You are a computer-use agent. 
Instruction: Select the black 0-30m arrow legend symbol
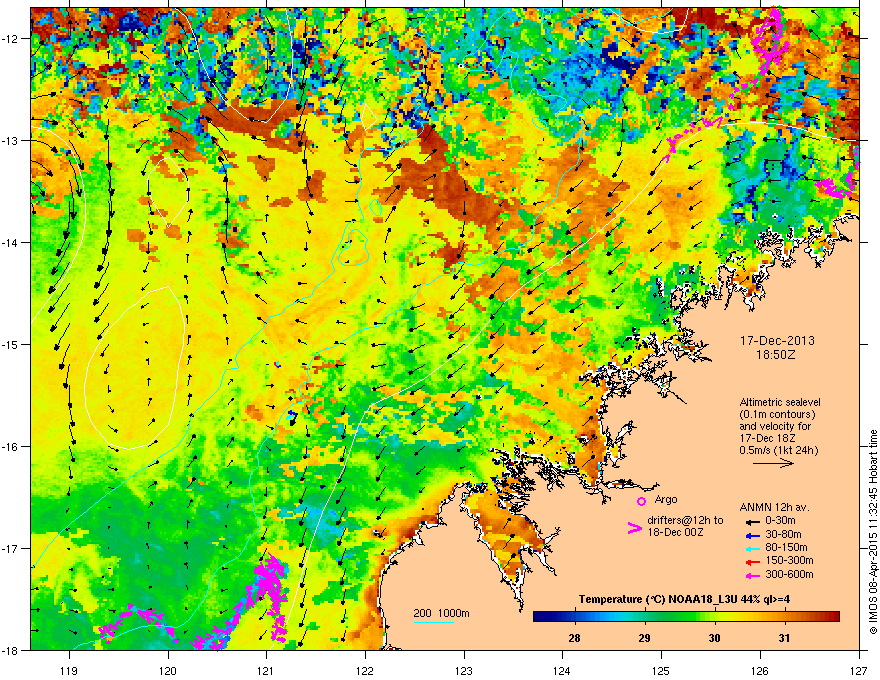751,522
